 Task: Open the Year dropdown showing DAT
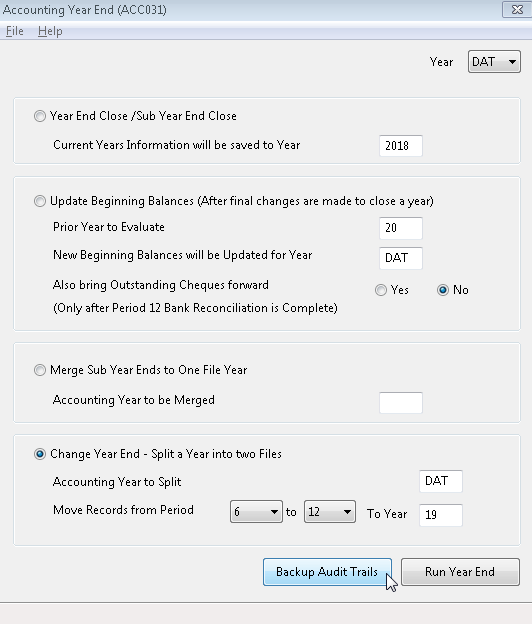[494, 62]
